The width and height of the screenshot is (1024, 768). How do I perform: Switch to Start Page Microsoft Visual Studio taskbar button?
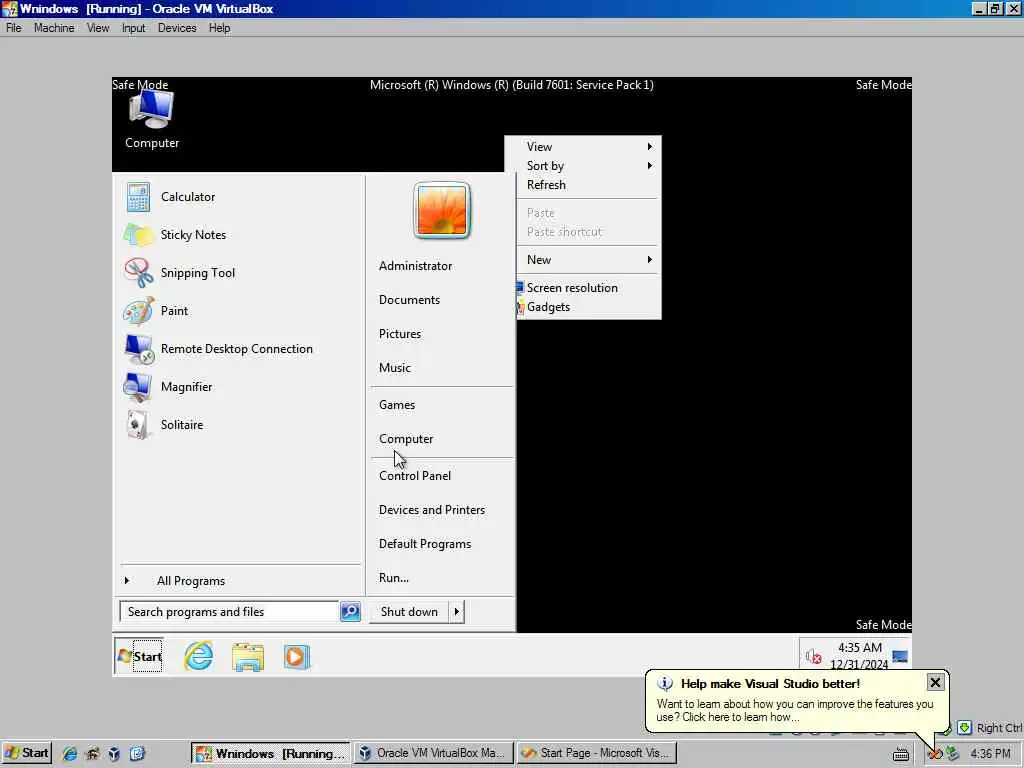click(597, 753)
